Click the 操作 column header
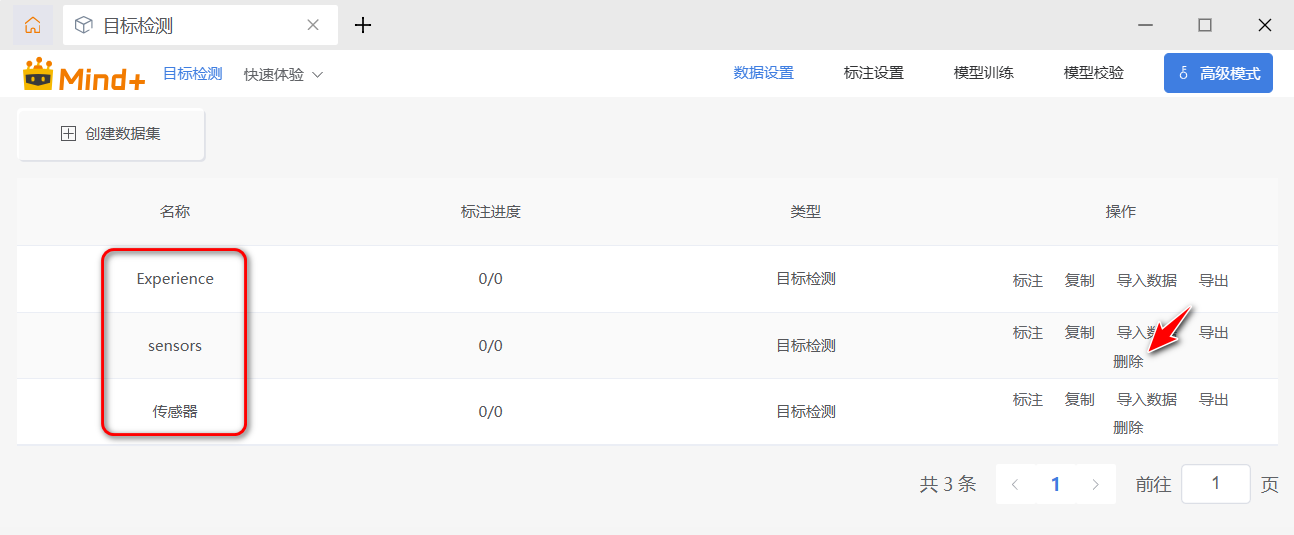The width and height of the screenshot is (1294, 535). point(1121,212)
